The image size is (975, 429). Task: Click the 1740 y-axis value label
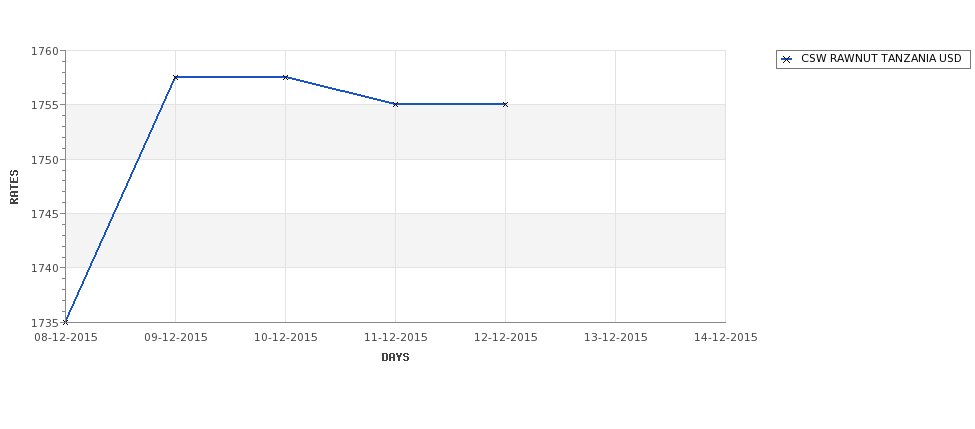click(45, 268)
